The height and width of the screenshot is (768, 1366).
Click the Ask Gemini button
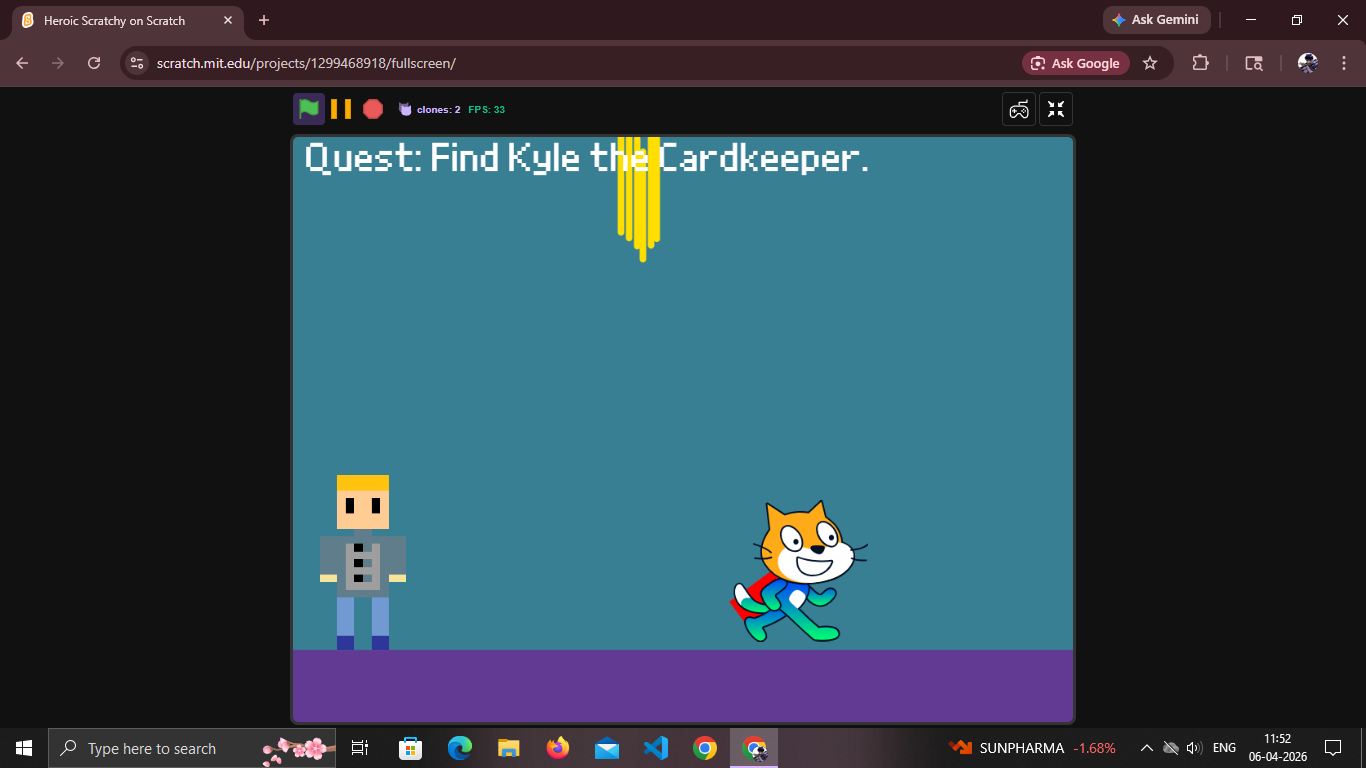pos(1157,20)
